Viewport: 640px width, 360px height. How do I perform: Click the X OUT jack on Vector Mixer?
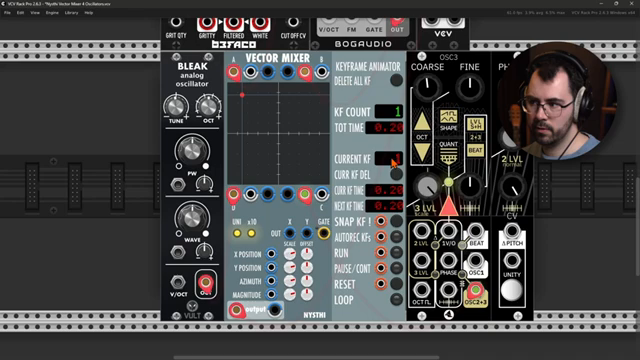pos(289,233)
